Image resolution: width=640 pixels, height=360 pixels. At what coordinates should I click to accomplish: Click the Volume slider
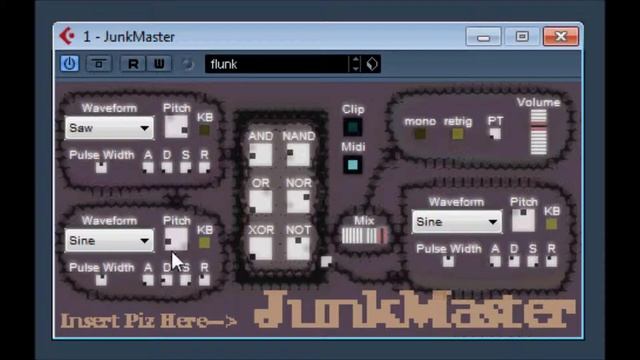(538, 132)
